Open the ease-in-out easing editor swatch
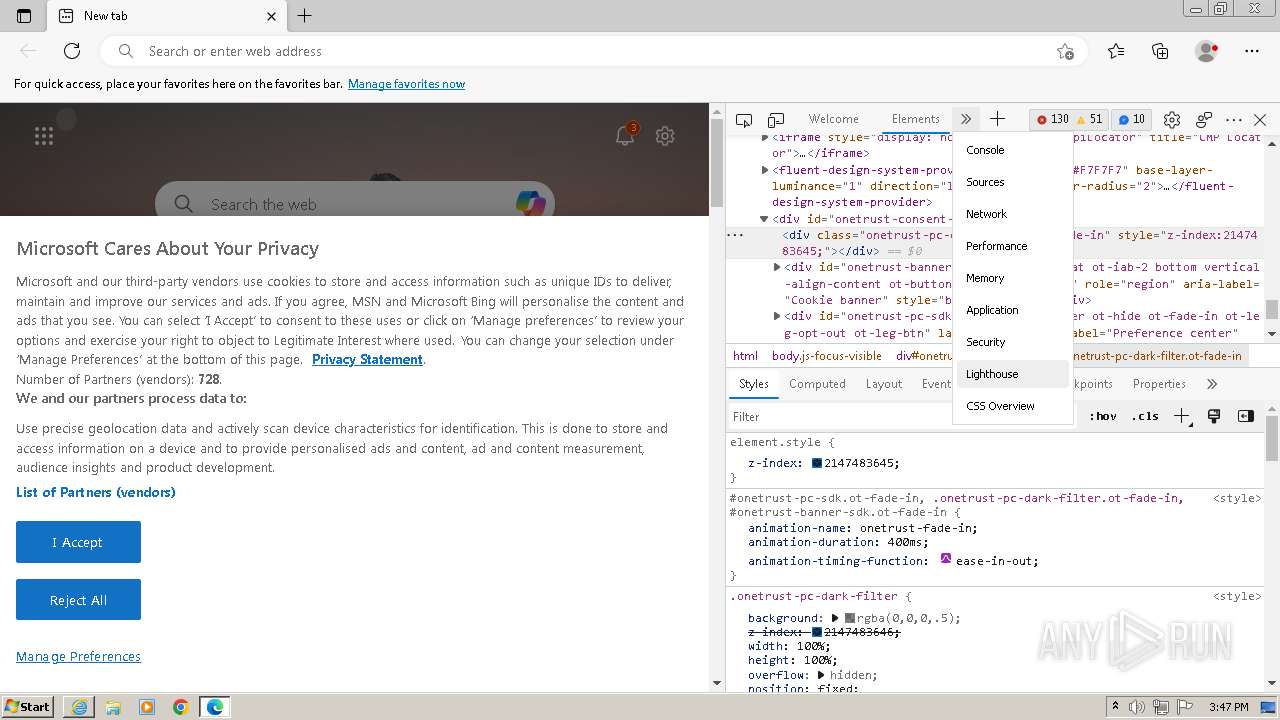 pos(946,560)
